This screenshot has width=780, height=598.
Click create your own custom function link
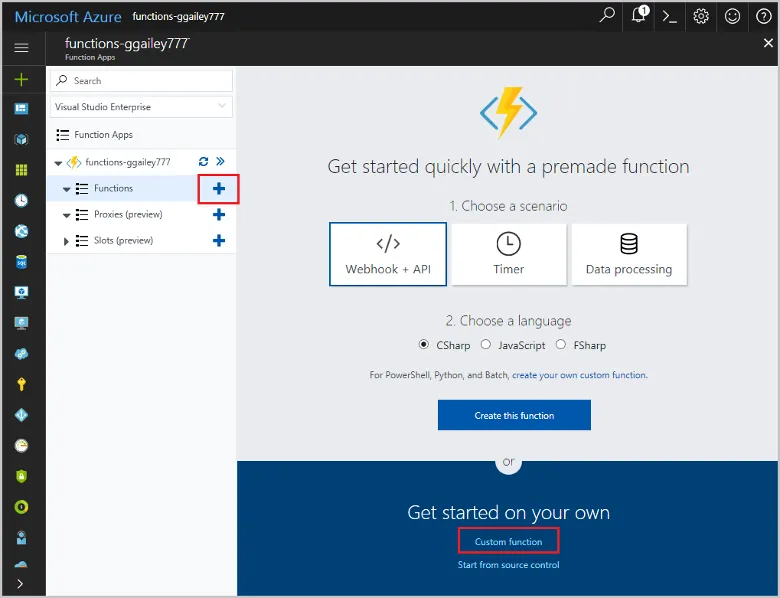580,375
